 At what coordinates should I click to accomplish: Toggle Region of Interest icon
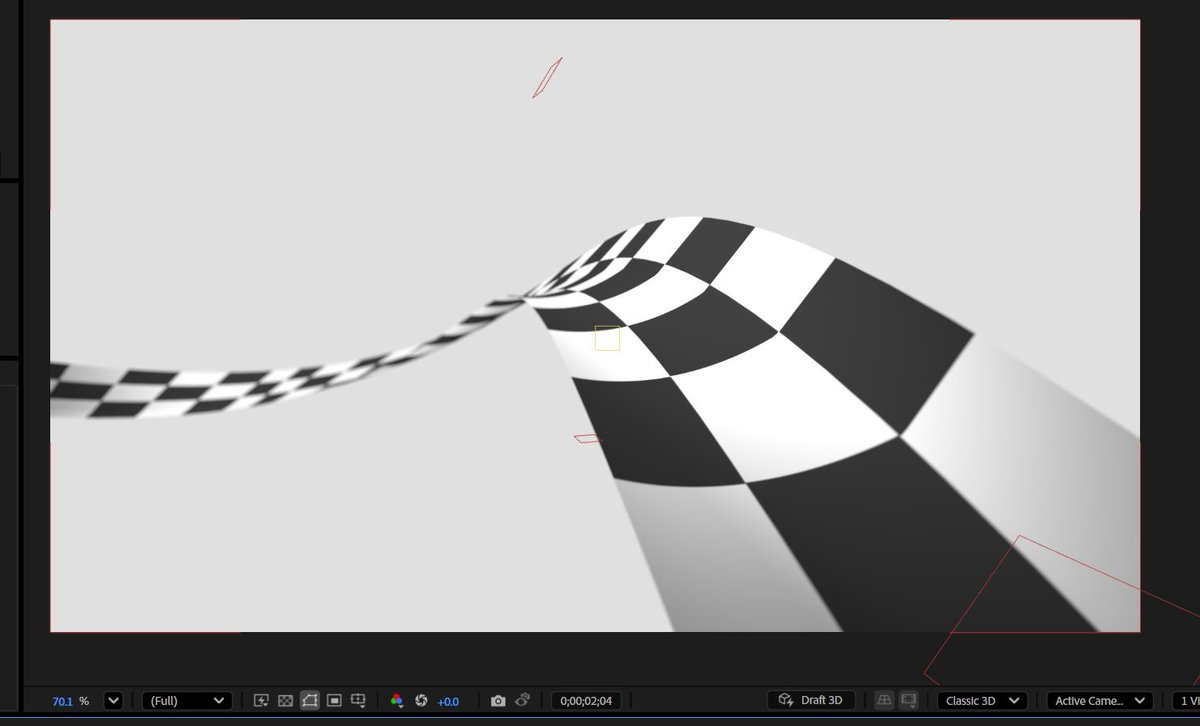(x=335, y=701)
